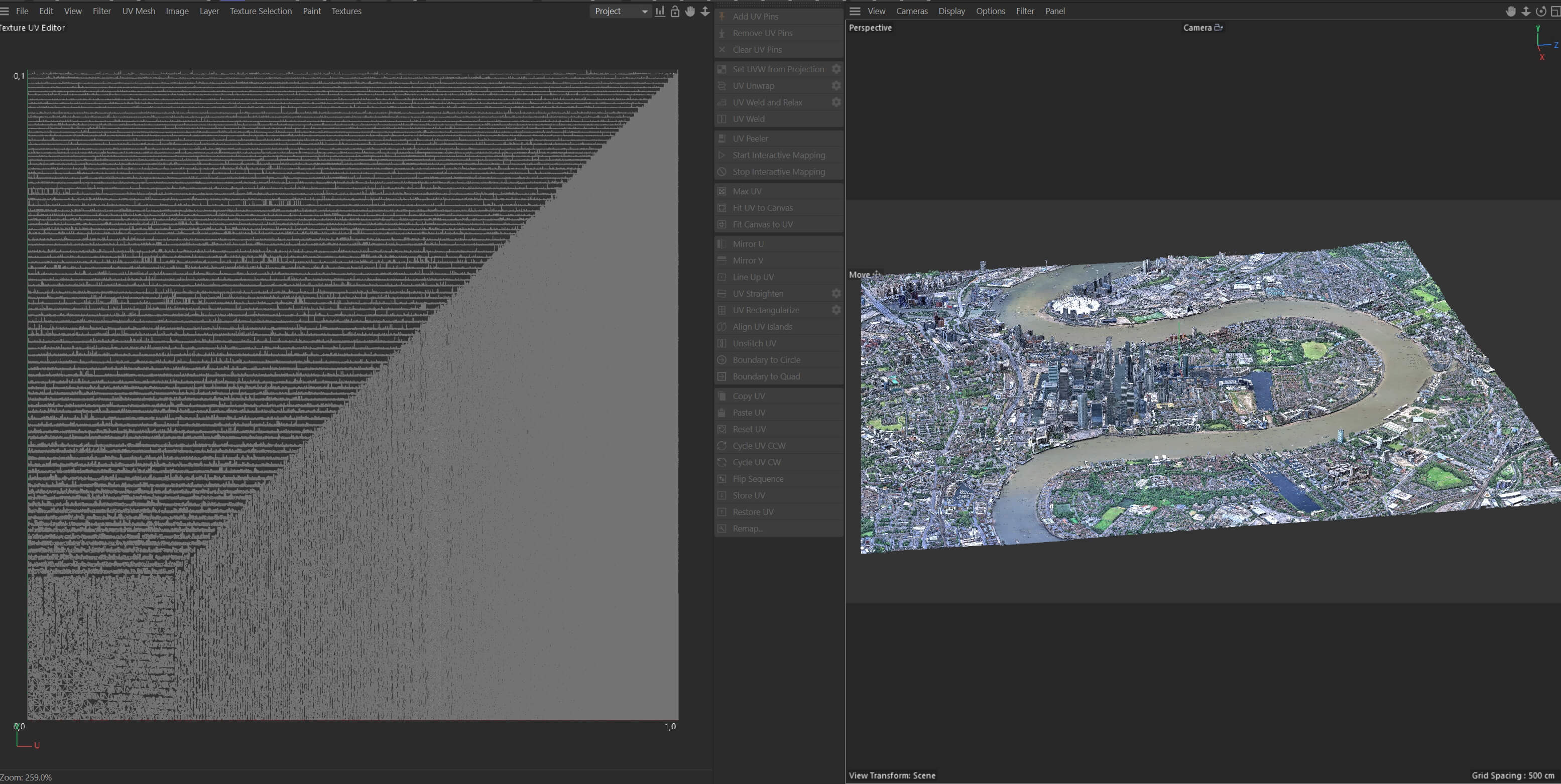The width and height of the screenshot is (1561, 784).
Task: Click the Mirror V icon
Action: (722, 260)
